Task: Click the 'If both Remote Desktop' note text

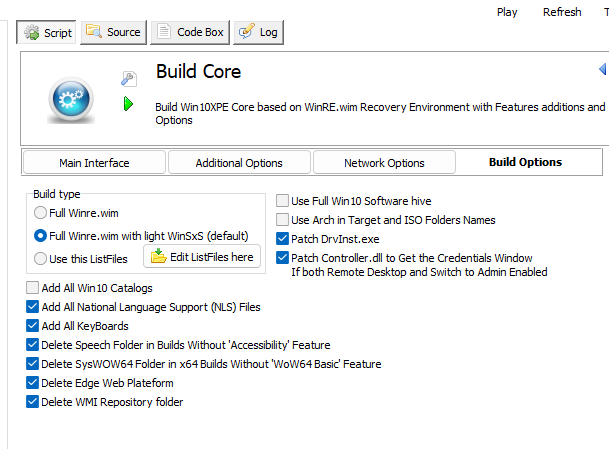Action: (419, 272)
